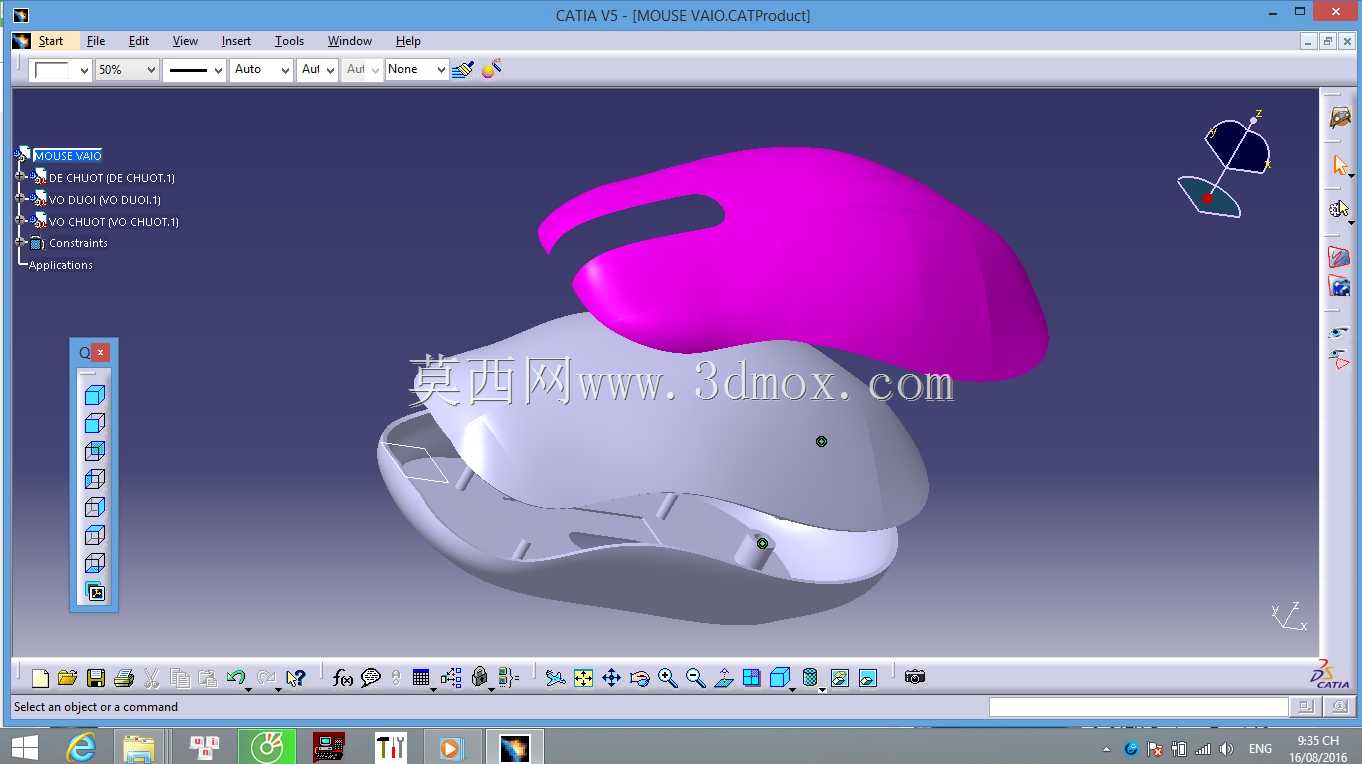Click the comment bubble icon
Viewport: 1362px width, 764px height.
371,678
